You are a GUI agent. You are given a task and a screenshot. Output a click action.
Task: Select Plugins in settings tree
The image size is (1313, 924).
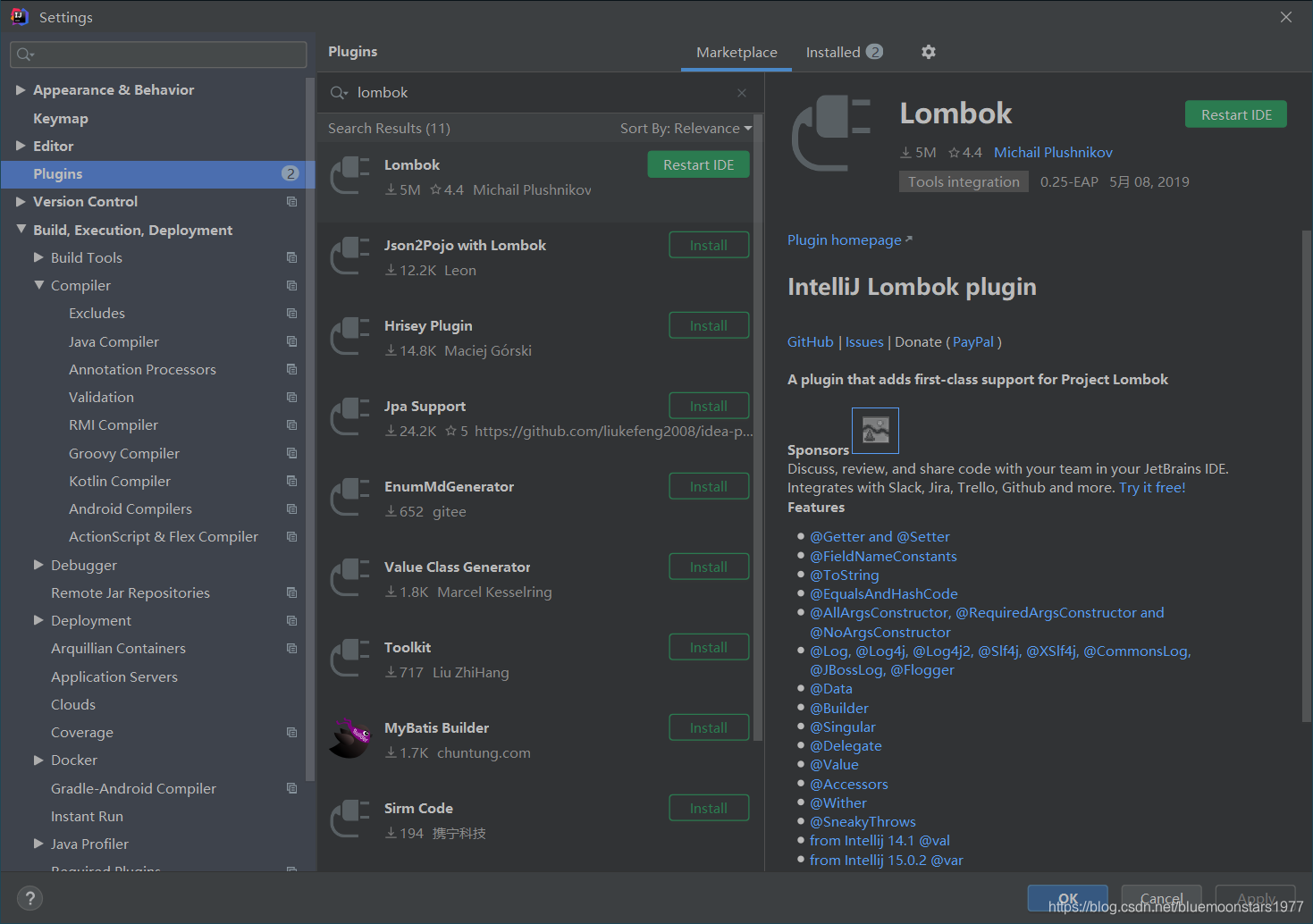coord(158,173)
